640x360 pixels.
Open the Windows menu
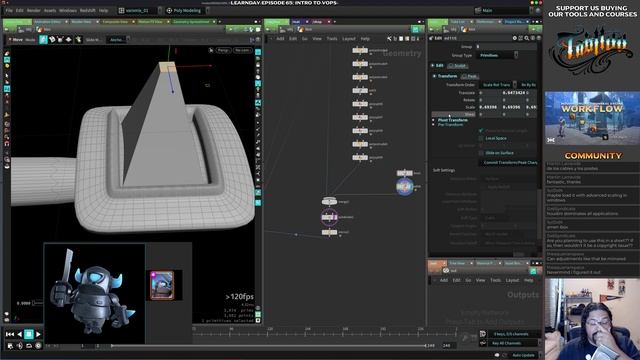coord(68,10)
